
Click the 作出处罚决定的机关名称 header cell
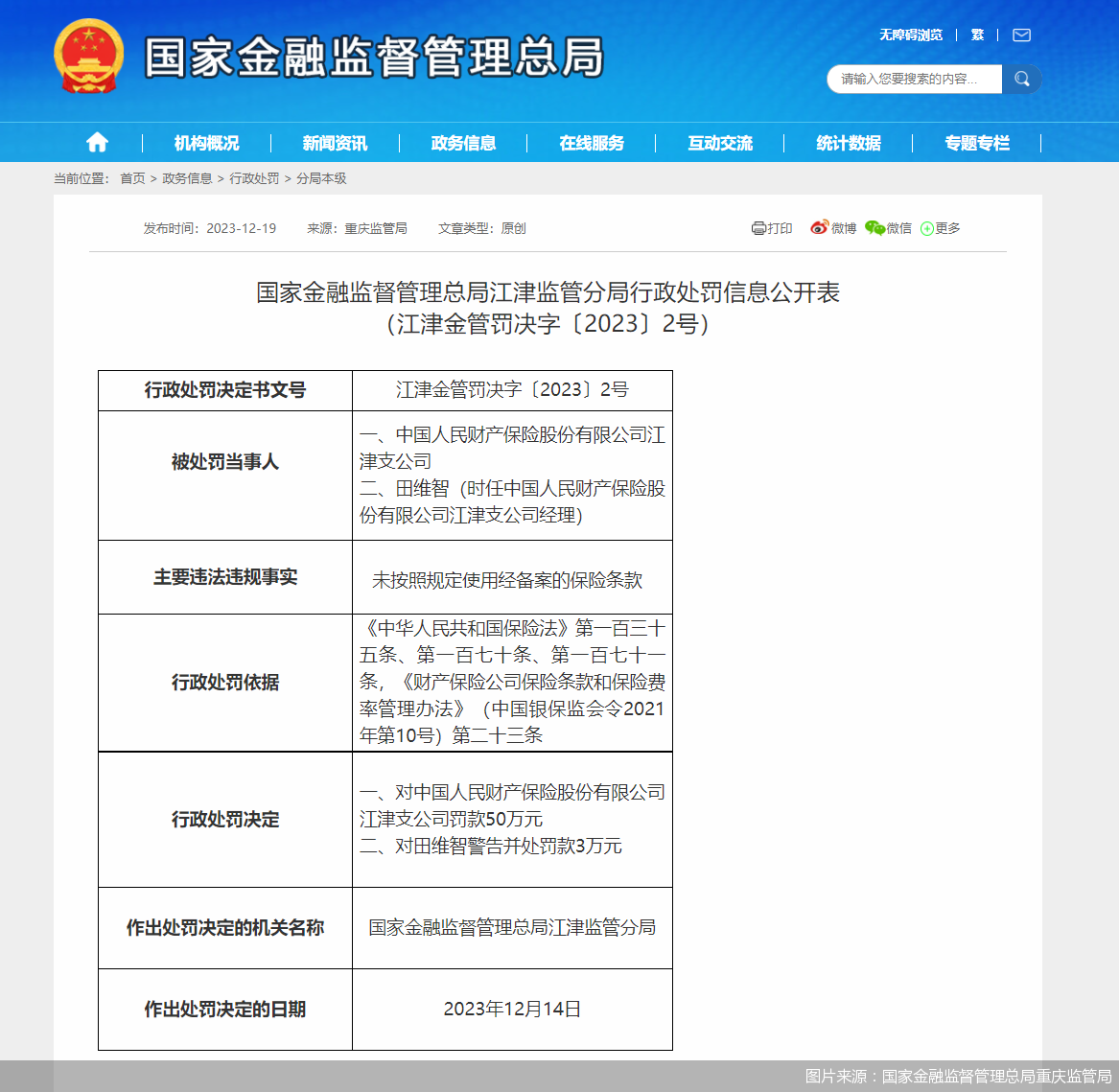point(224,928)
